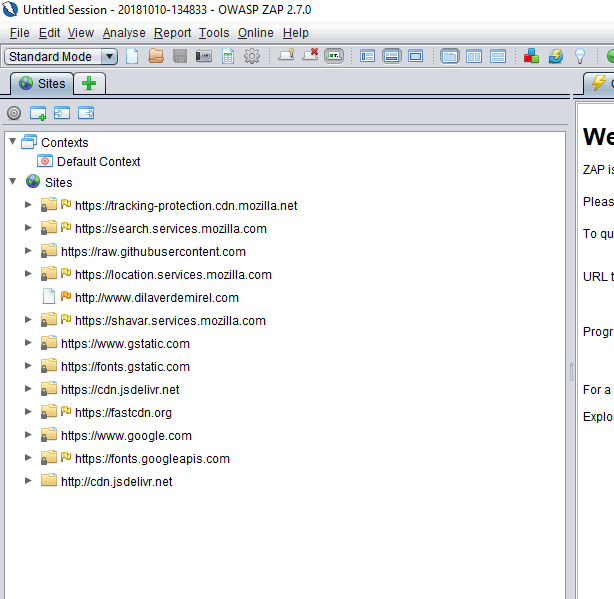The width and height of the screenshot is (614, 599).
Task: Expand the Sites tabs layout icon
Action: pyautogui.click(x=367, y=56)
